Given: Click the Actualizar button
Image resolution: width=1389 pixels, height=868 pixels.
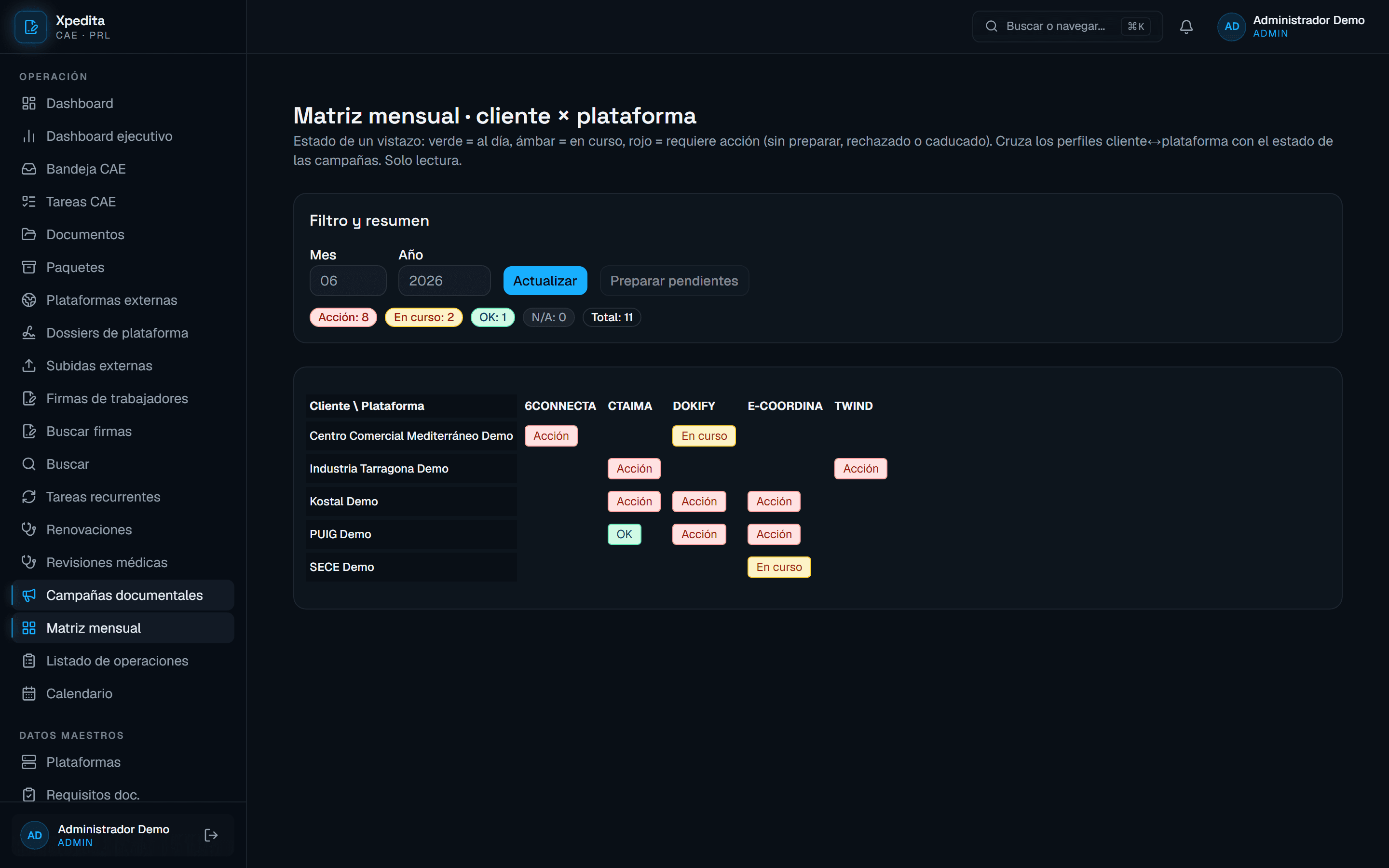Looking at the screenshot, I should [x=545, y=281].
